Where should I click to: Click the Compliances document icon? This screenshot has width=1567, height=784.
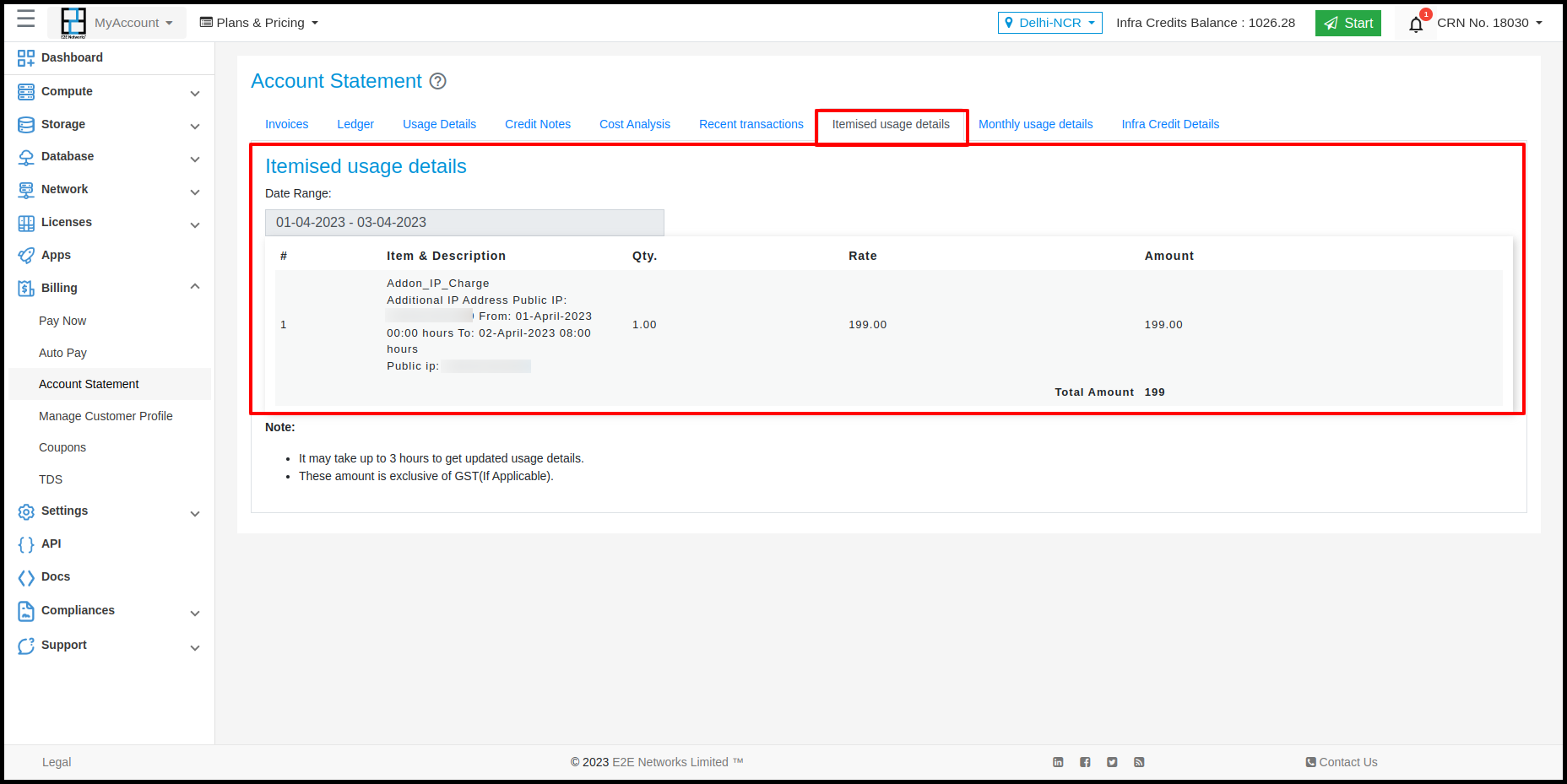[26, 611]
